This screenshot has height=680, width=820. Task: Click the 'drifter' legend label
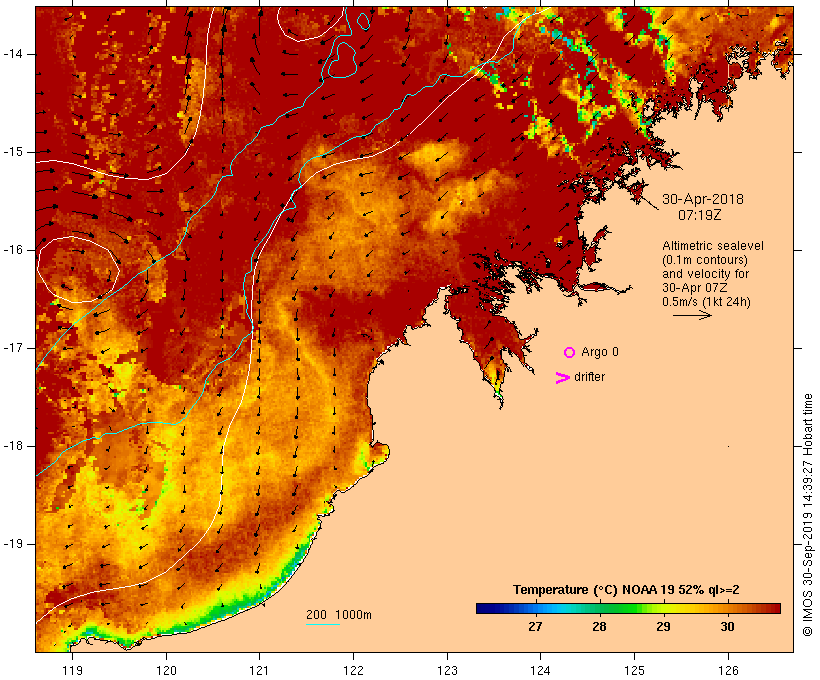pyautogui.click(x=589, y=377)
